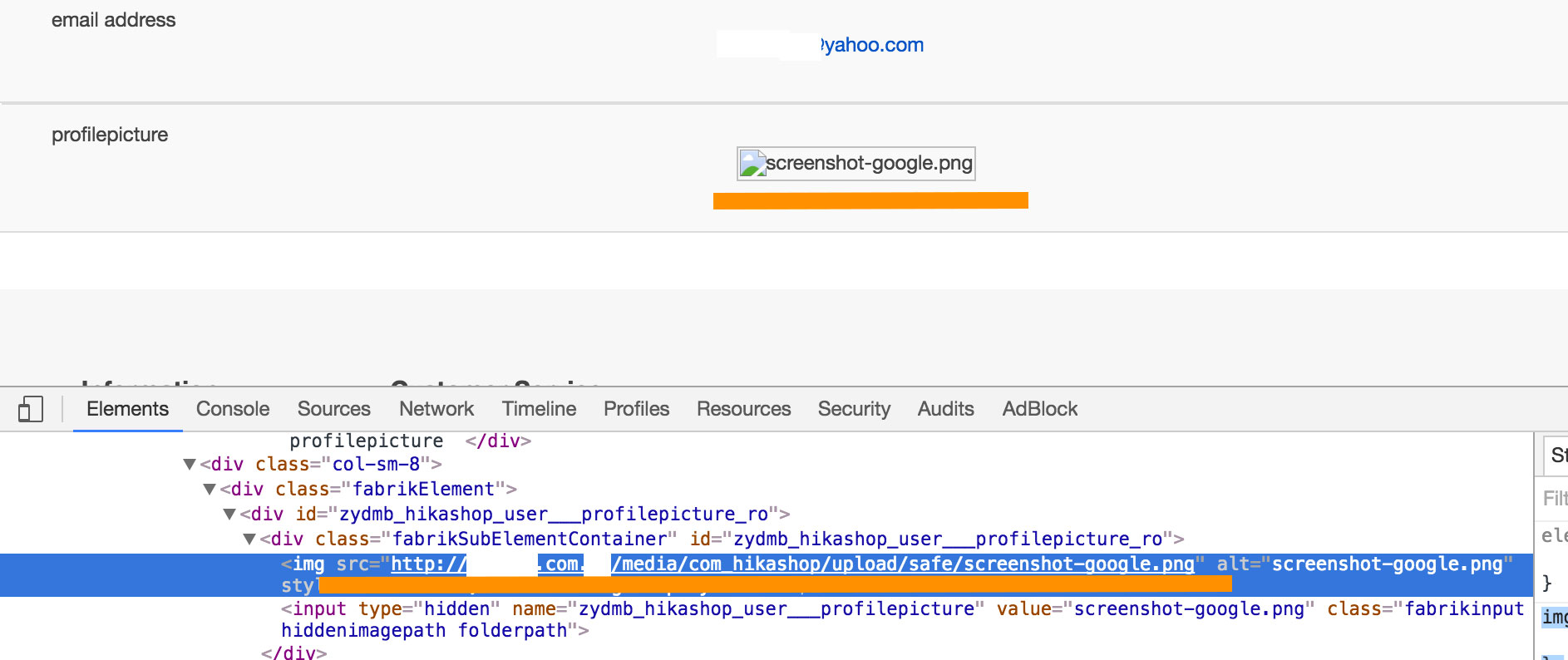This screenshot has width=1568, height=660.
Task: Click the broken screenshot-google.png image icon
Action: 753,164
